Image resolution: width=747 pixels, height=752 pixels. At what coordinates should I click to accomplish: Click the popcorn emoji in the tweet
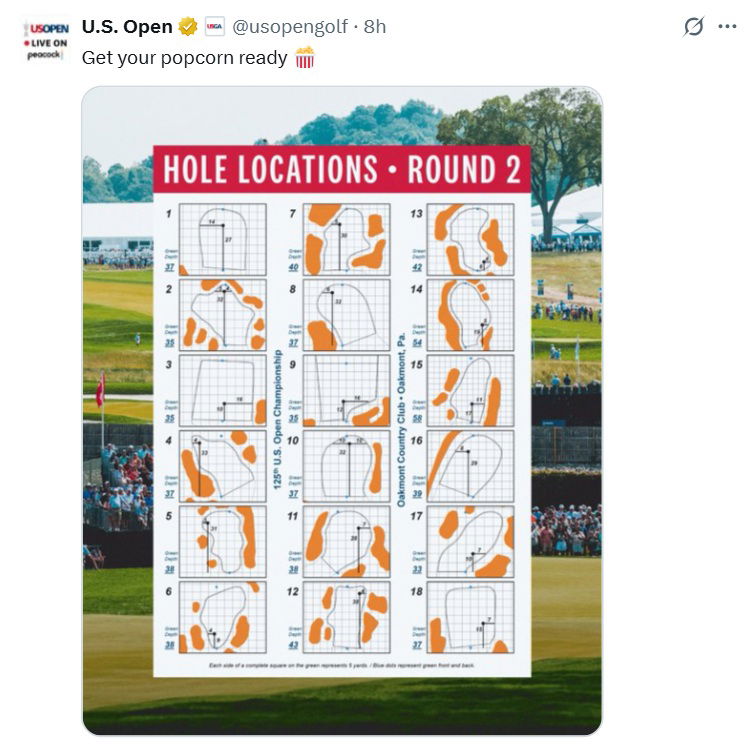click(x=304, y=58)
